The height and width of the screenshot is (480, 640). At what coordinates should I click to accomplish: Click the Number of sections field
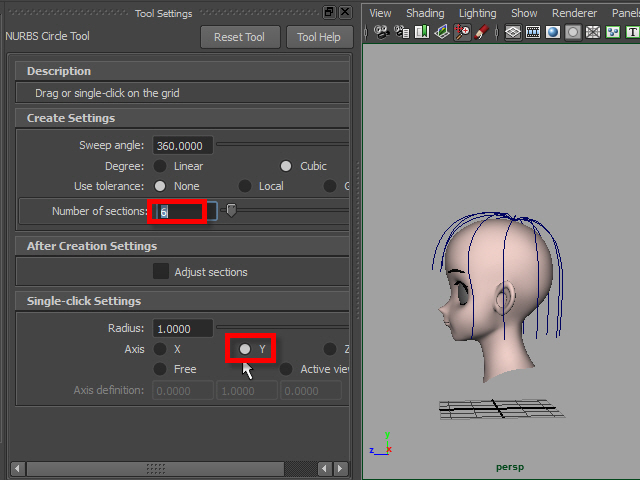coord(184,211)
